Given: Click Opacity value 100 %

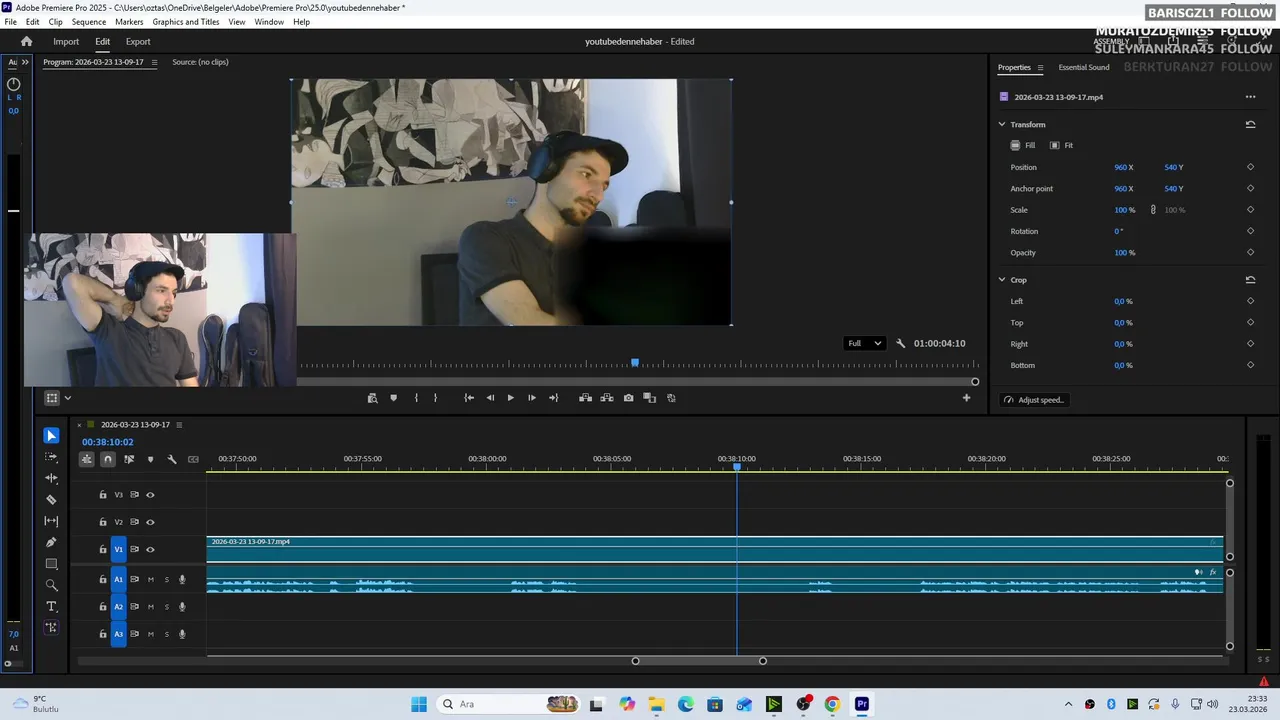Looking at the screenshot, I should click(1125, 253).
